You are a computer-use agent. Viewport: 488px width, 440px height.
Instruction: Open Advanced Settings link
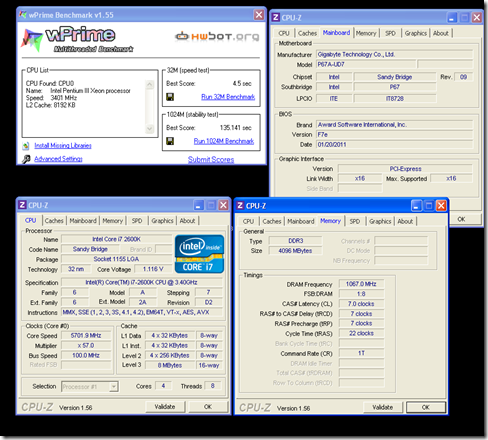coord(58,159)
